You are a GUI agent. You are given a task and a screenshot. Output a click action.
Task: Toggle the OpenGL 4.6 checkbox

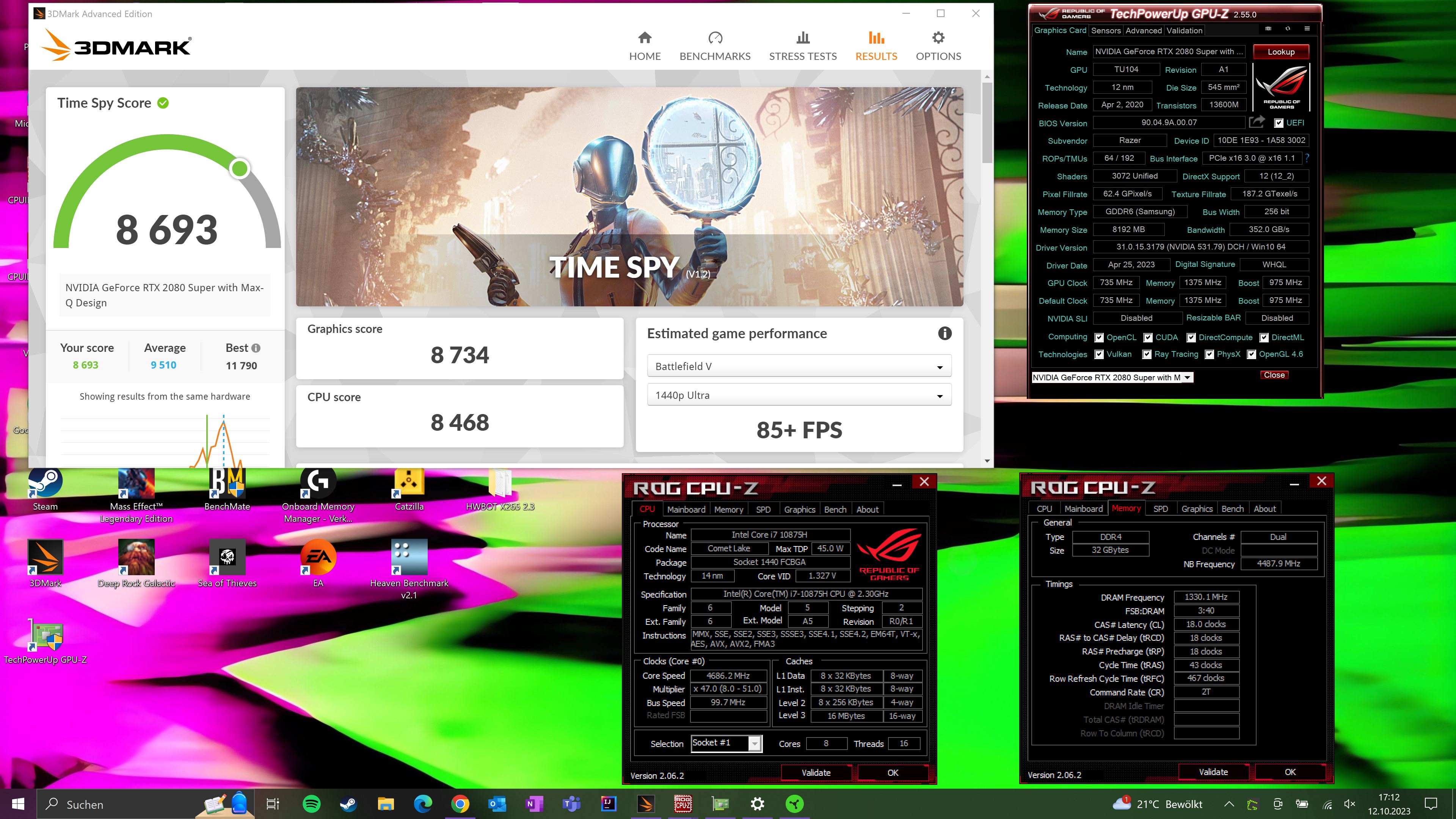1251,355
